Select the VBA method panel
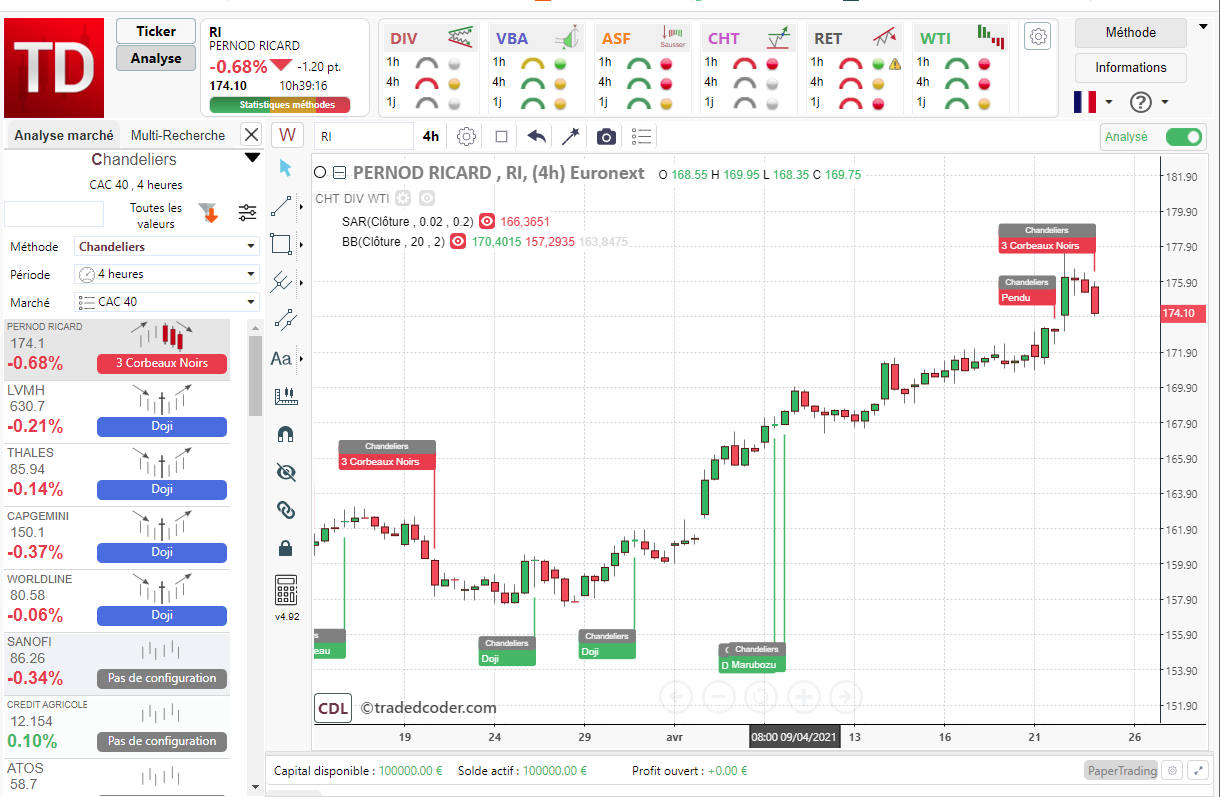1220x797 pixels. pos(537,69)
